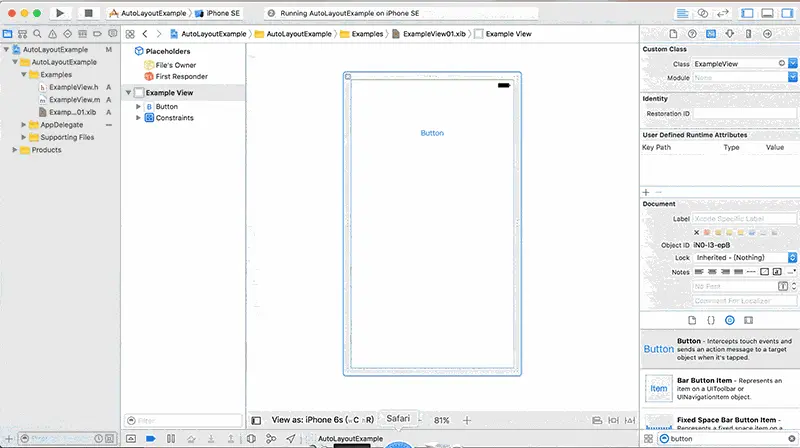Show the Quick Help inspector
Screen dimensions: 800x448
click(692, 34)
